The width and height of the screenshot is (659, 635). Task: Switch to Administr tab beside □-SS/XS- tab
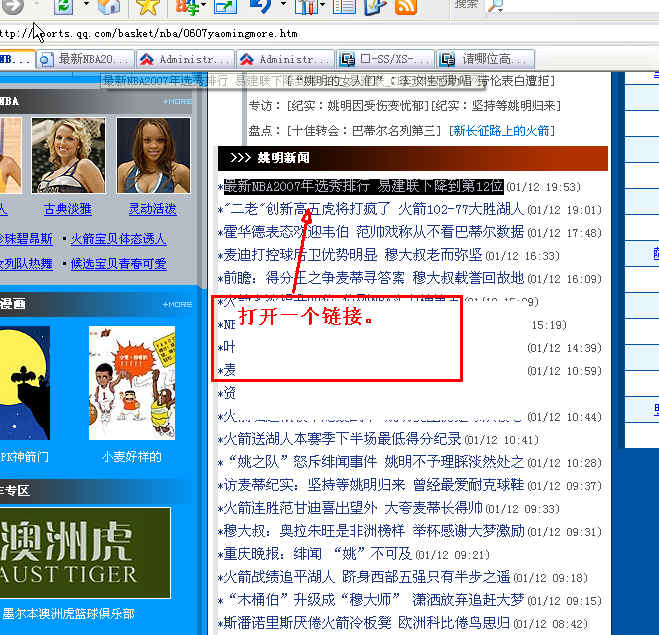coord(285,59)
